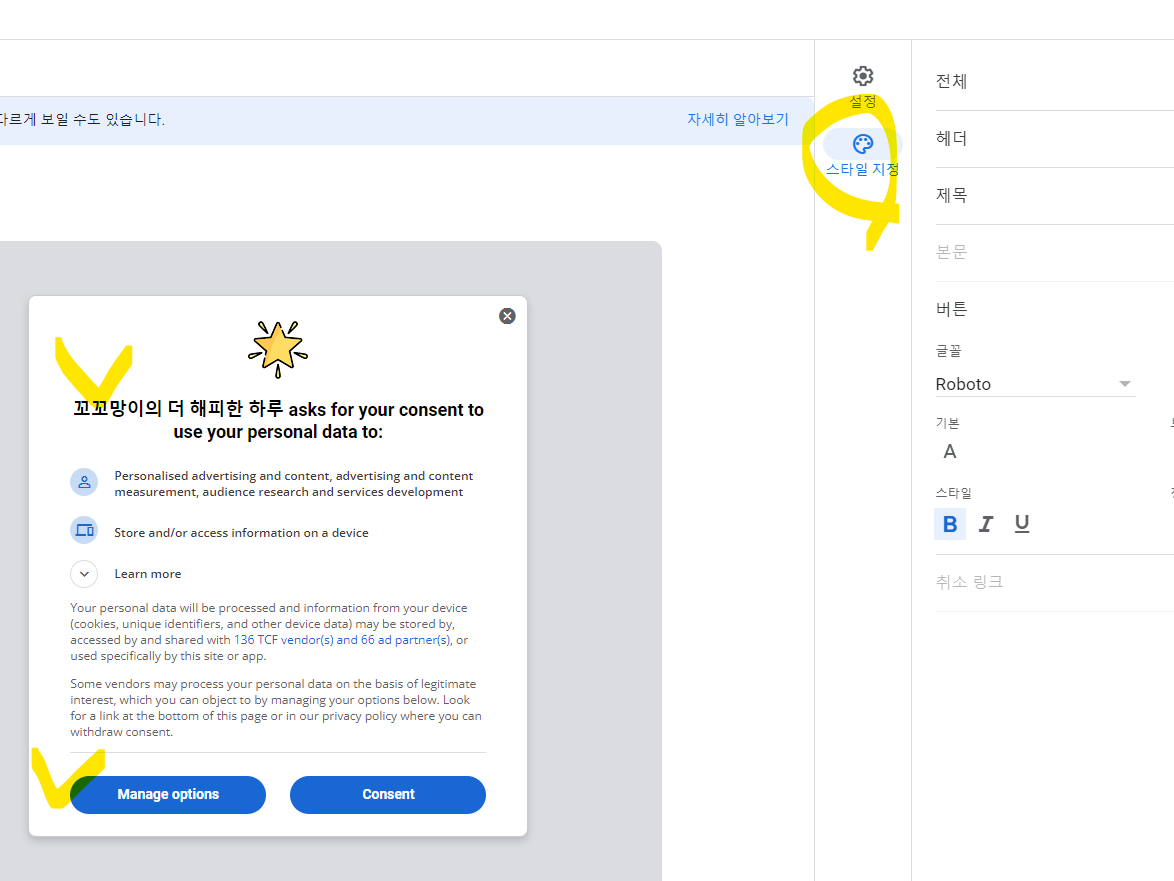Toggle italic text styling
This screenshot has width=1174, height=881.
tap(985, 523)
